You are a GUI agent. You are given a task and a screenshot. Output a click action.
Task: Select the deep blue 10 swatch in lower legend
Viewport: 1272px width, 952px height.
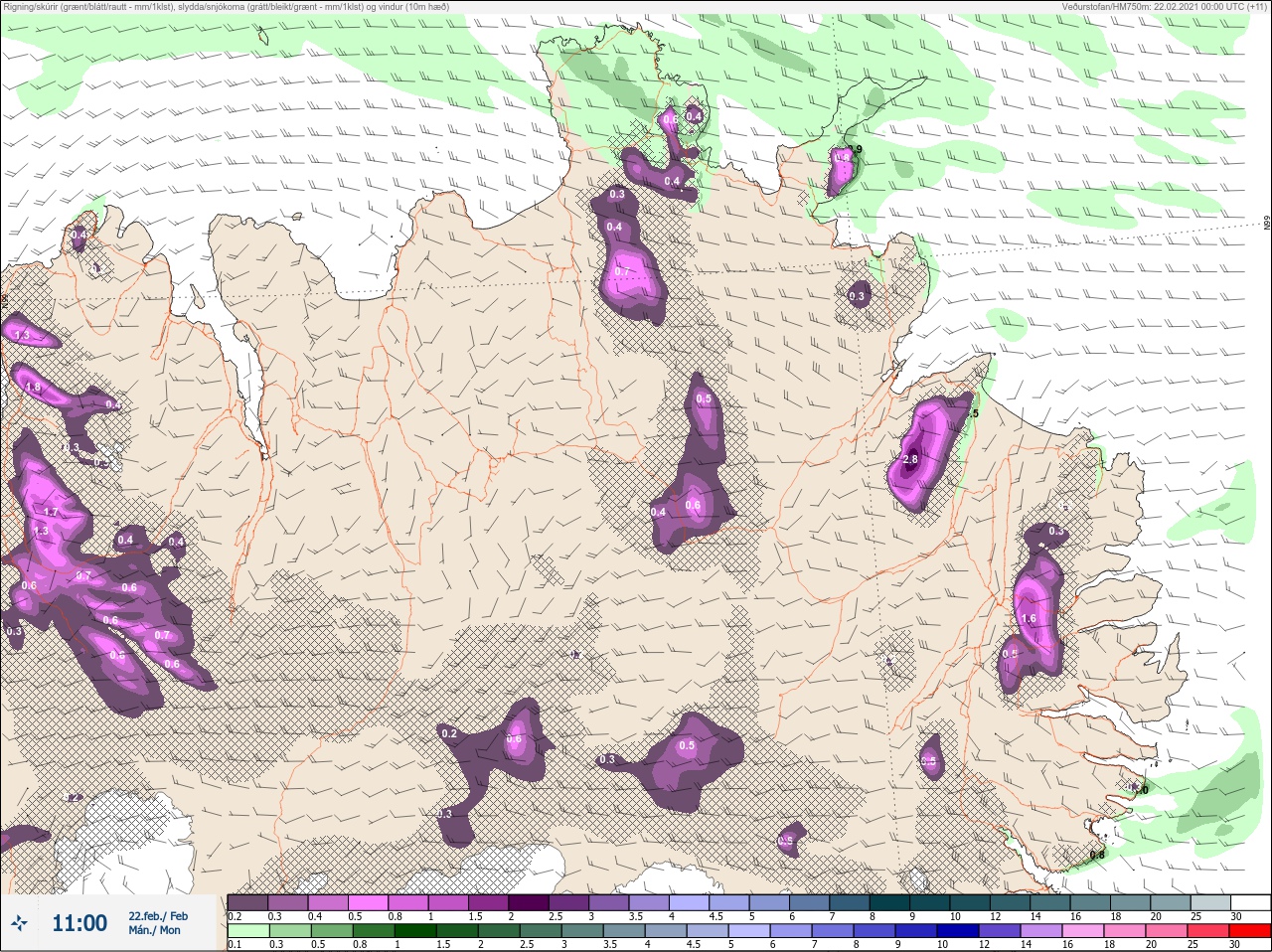pyautogui.click(x=958, y=932)
